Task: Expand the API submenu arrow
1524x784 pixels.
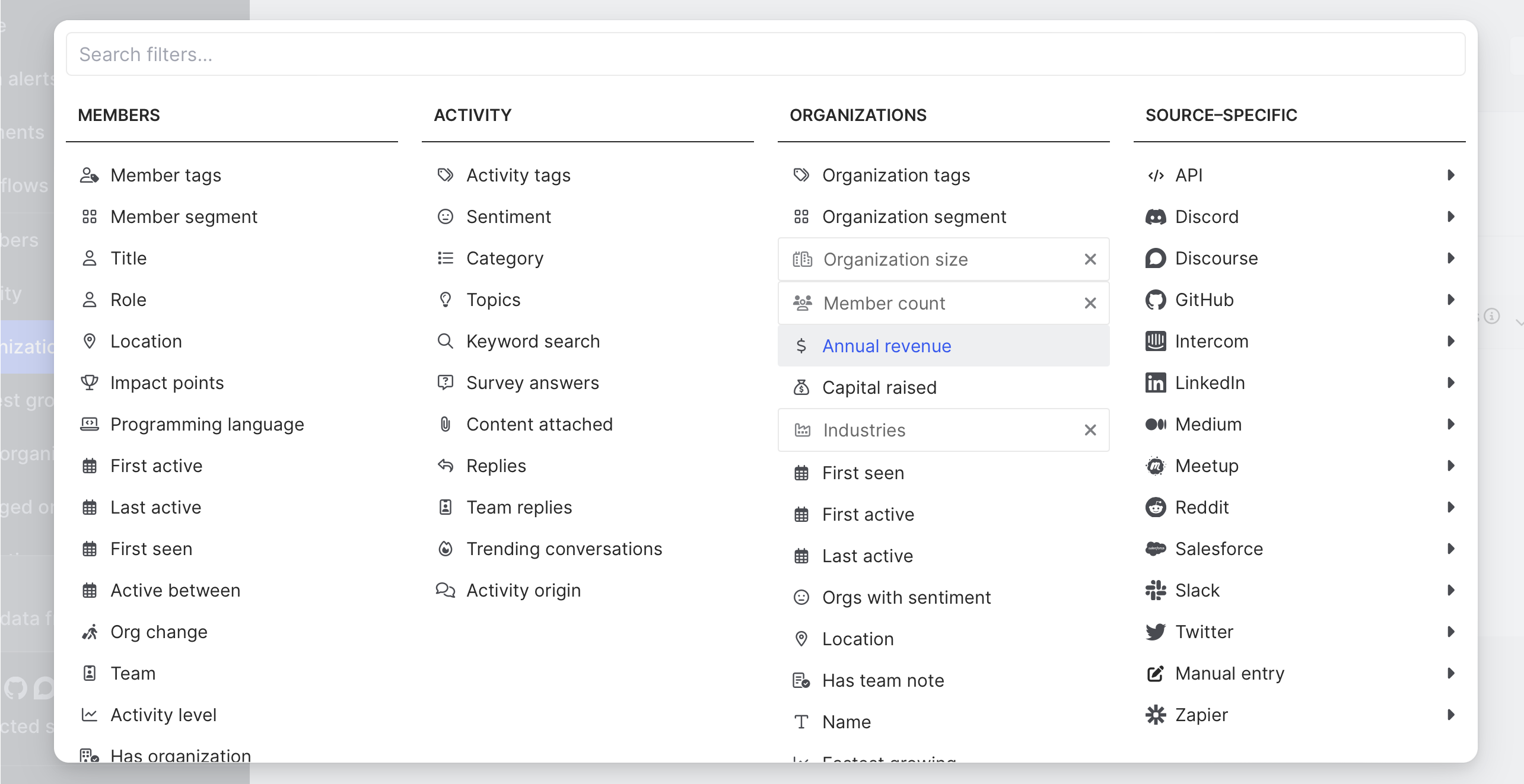Action: 1450,176
